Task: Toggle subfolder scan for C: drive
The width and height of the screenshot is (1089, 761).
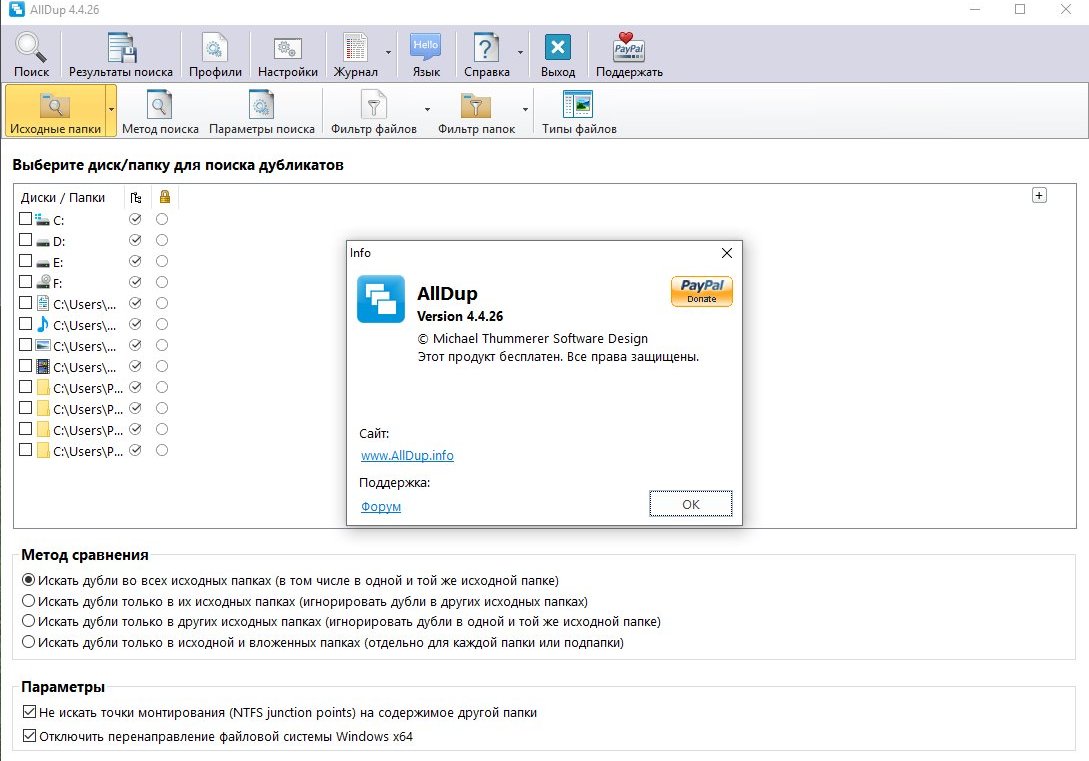Action: [135, 219]
